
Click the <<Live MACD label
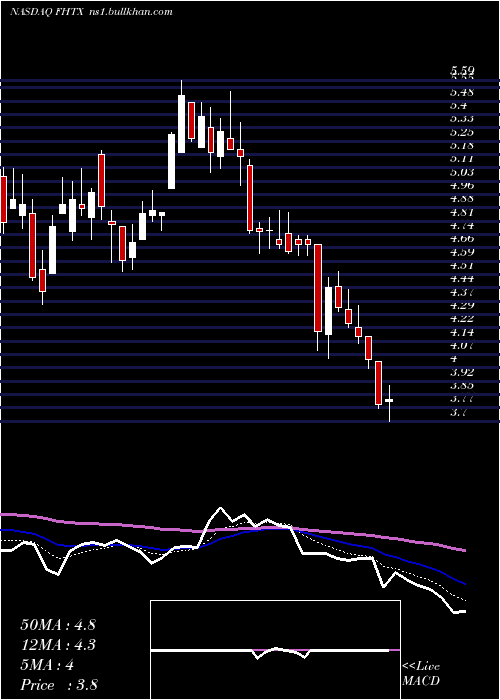click(421, 674)
